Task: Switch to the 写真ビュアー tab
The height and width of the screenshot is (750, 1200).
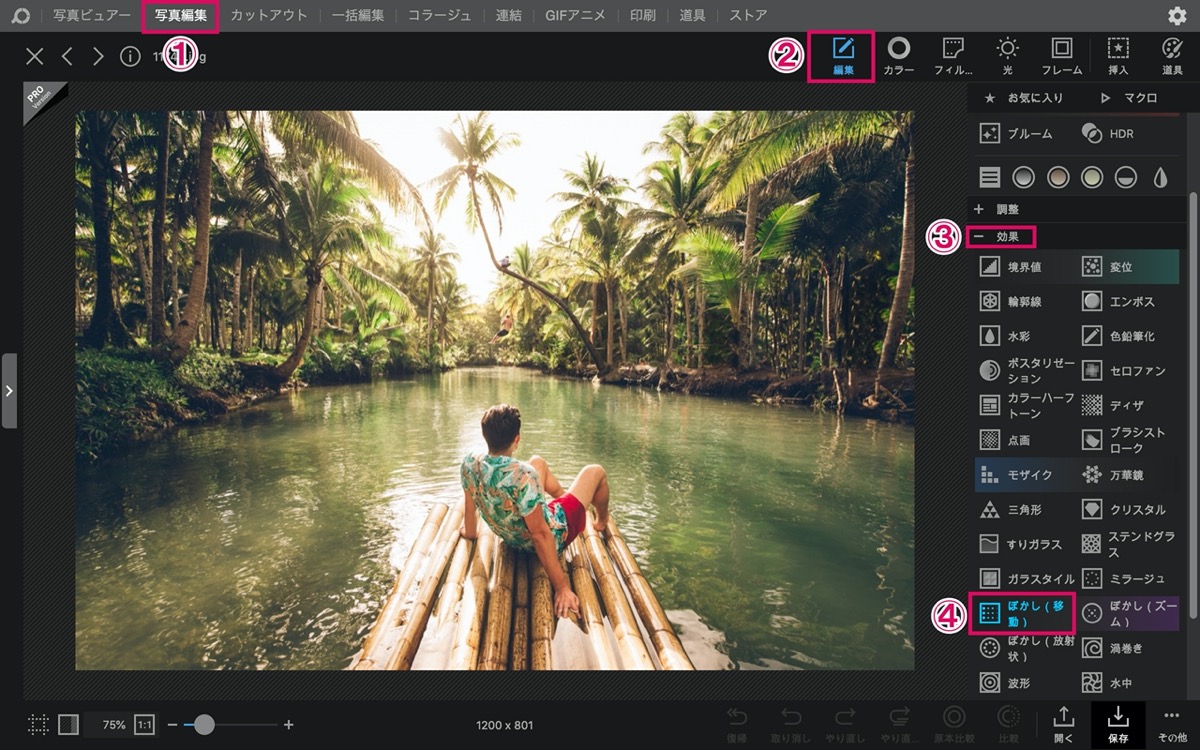Action: [92, 15]
